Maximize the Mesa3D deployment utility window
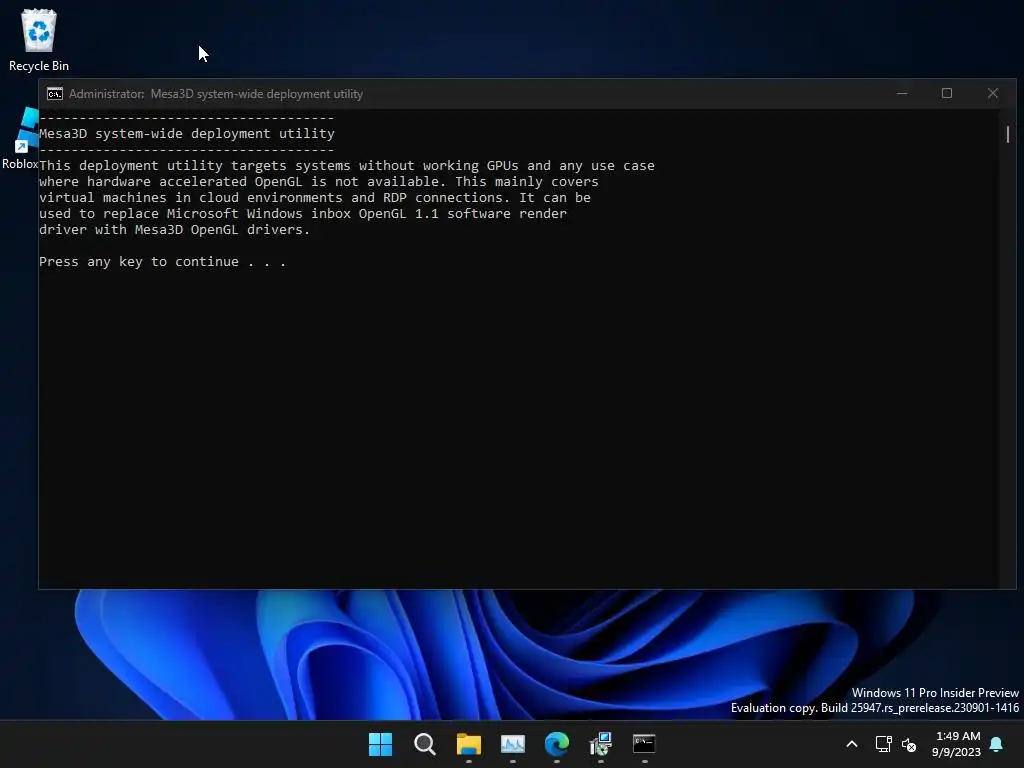The image size is (1024, 768). [x=947, y=94]
